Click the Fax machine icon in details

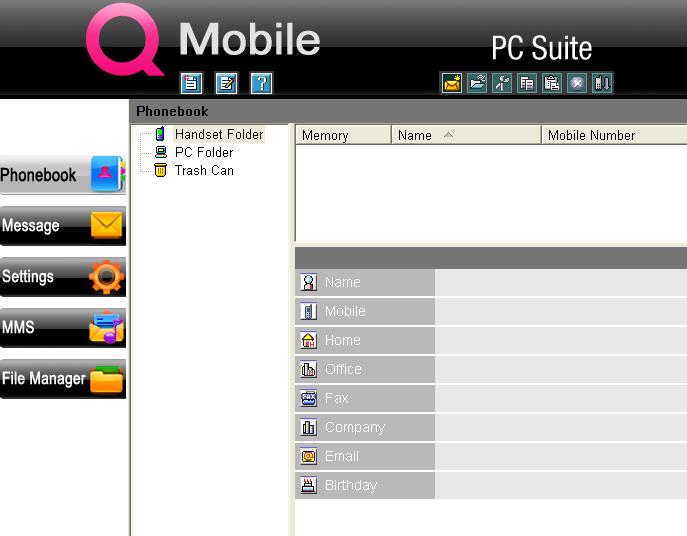pyautogui.click(x=308, y=398)
